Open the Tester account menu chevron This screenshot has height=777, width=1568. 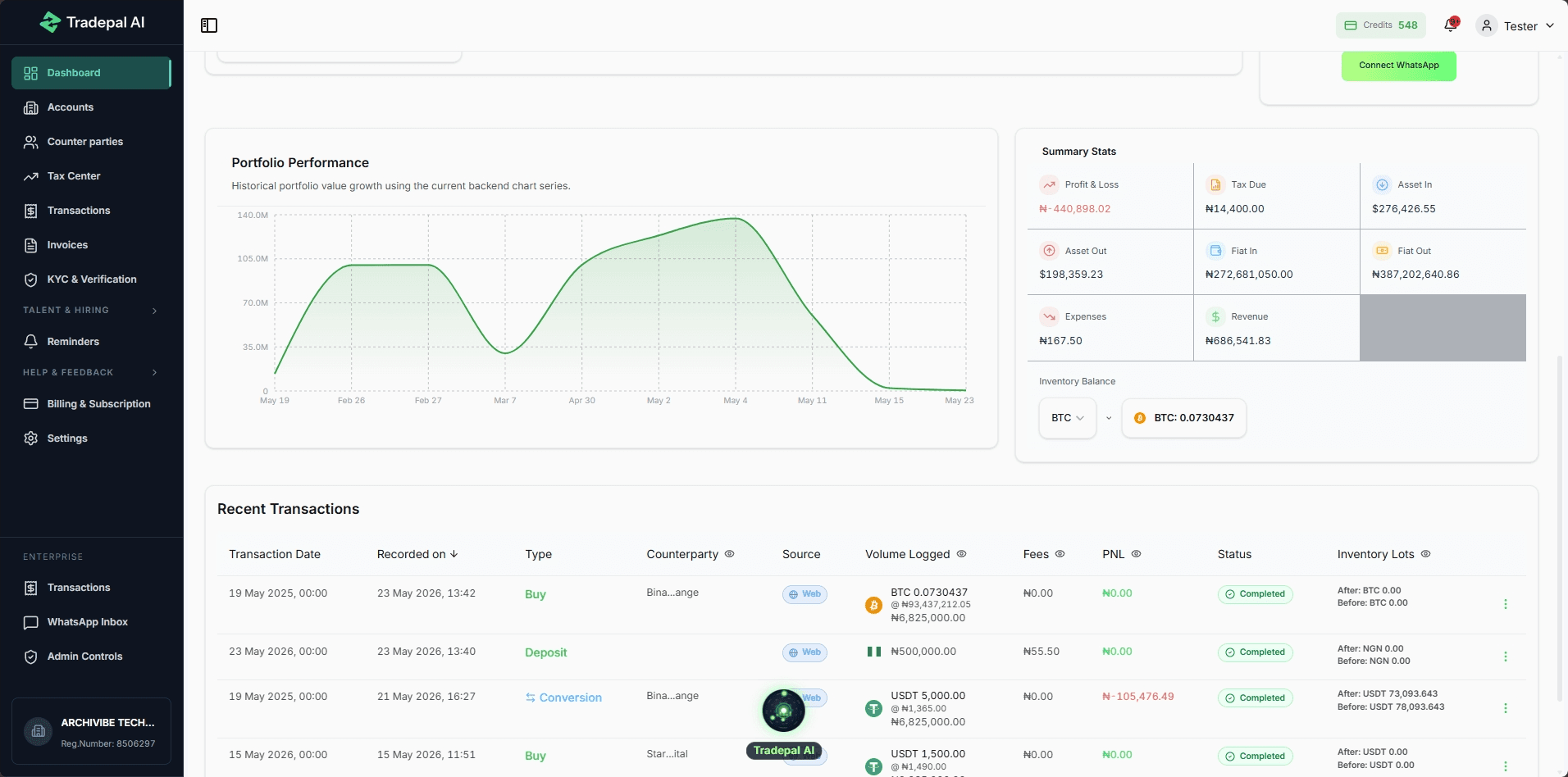(1550, 25)
